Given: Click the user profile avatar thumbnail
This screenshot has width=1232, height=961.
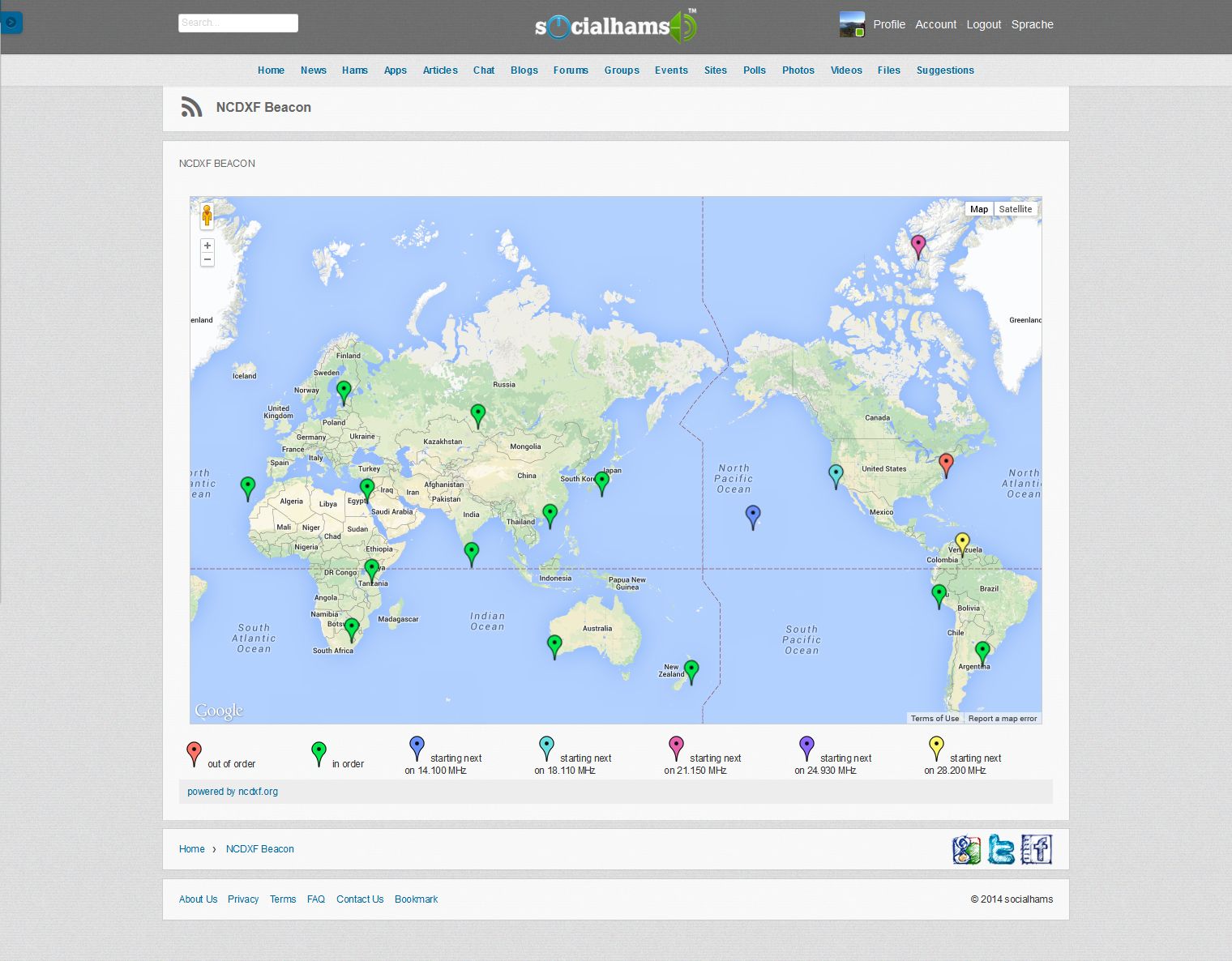Looking at the screenshot, I should click(852, 24).
